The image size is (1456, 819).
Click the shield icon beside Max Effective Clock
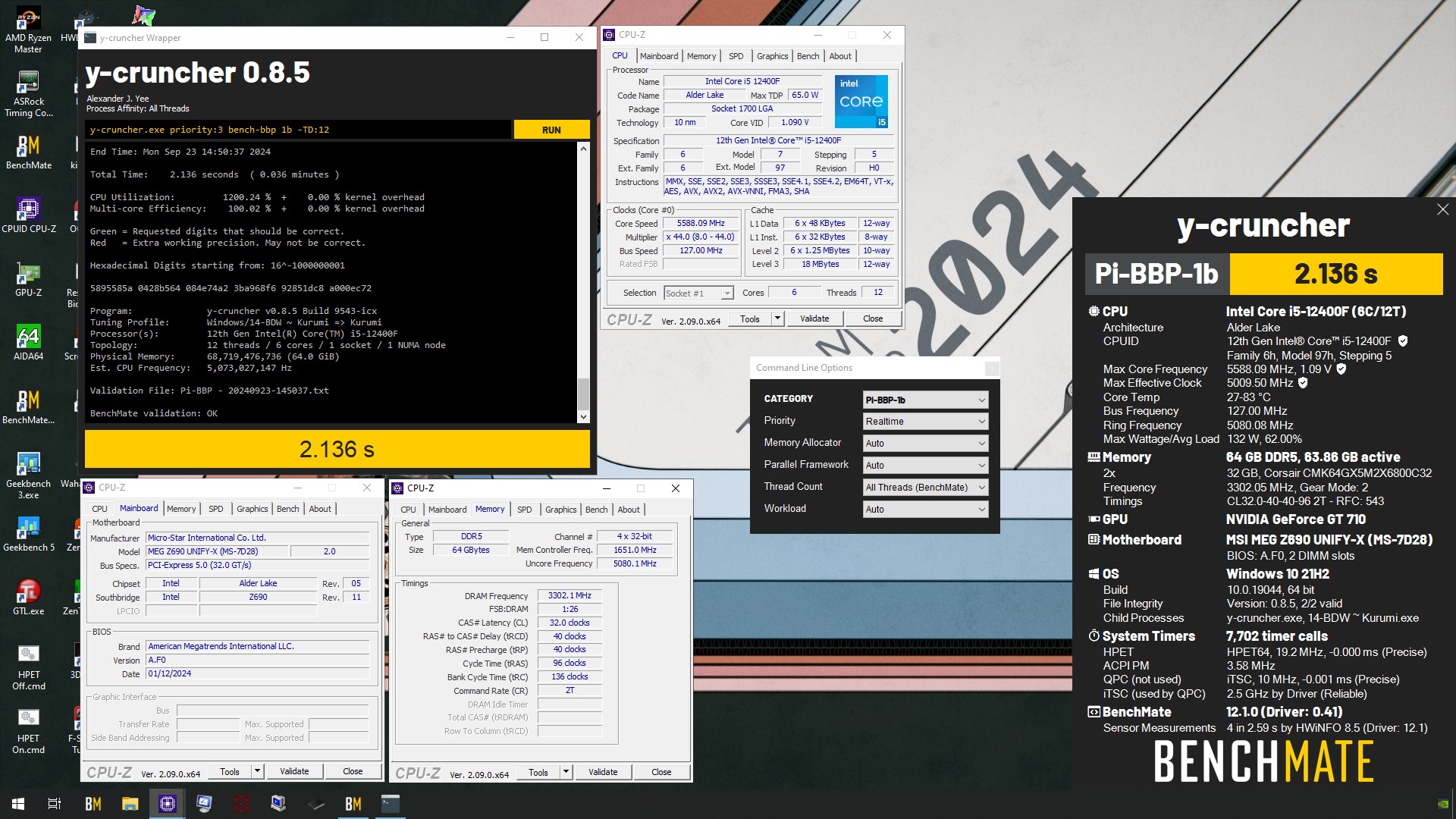tap(1303, 383)
